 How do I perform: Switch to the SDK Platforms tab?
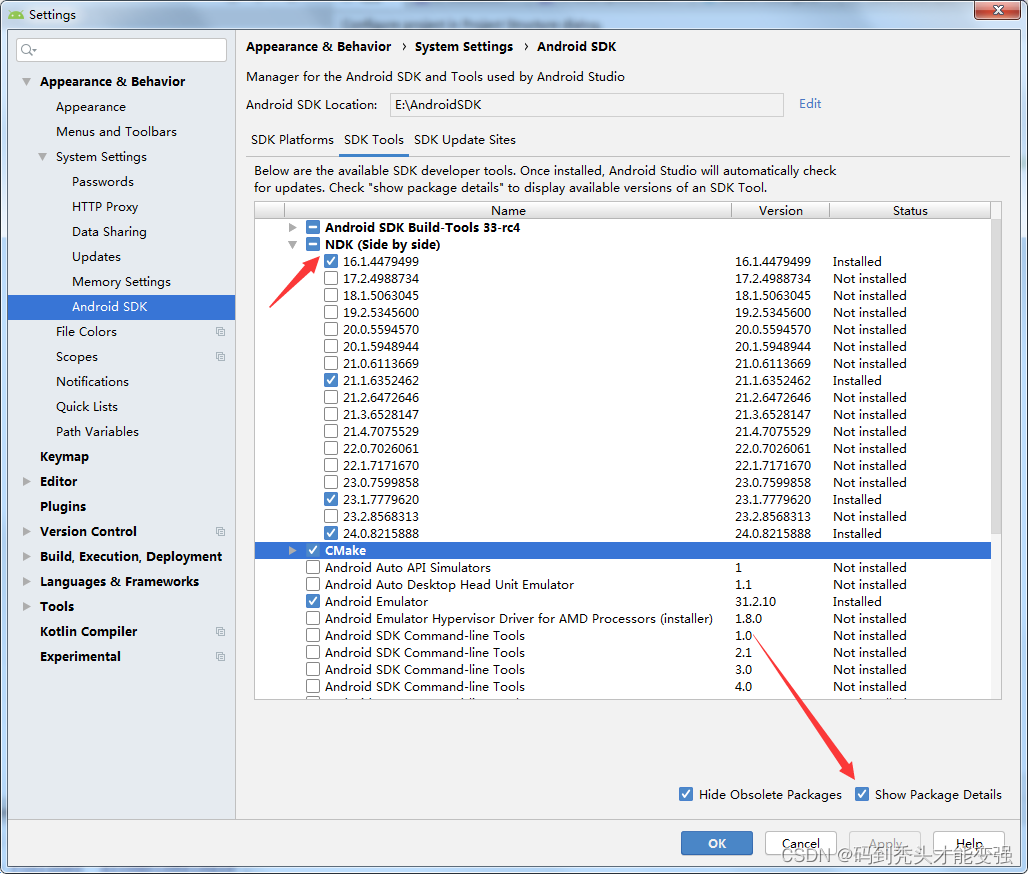(292, 140)
